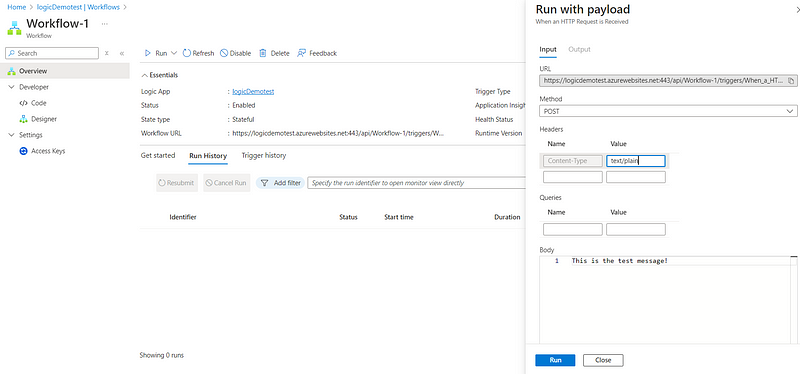Click the Refresh toolbar icon
Viewport: 800px width, 374px height.
coord(187,53)
